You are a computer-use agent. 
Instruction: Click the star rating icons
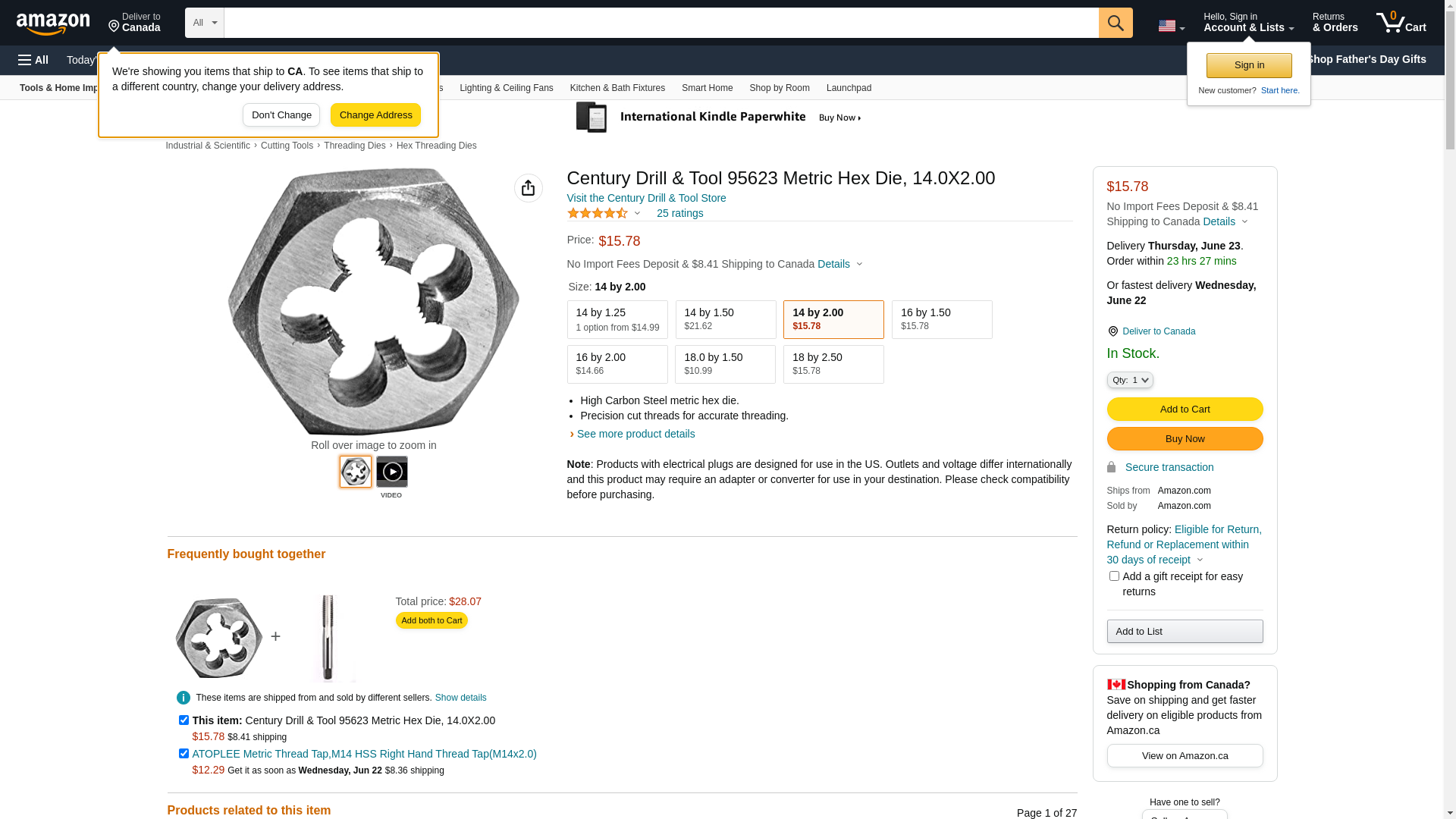pos(598,213)
